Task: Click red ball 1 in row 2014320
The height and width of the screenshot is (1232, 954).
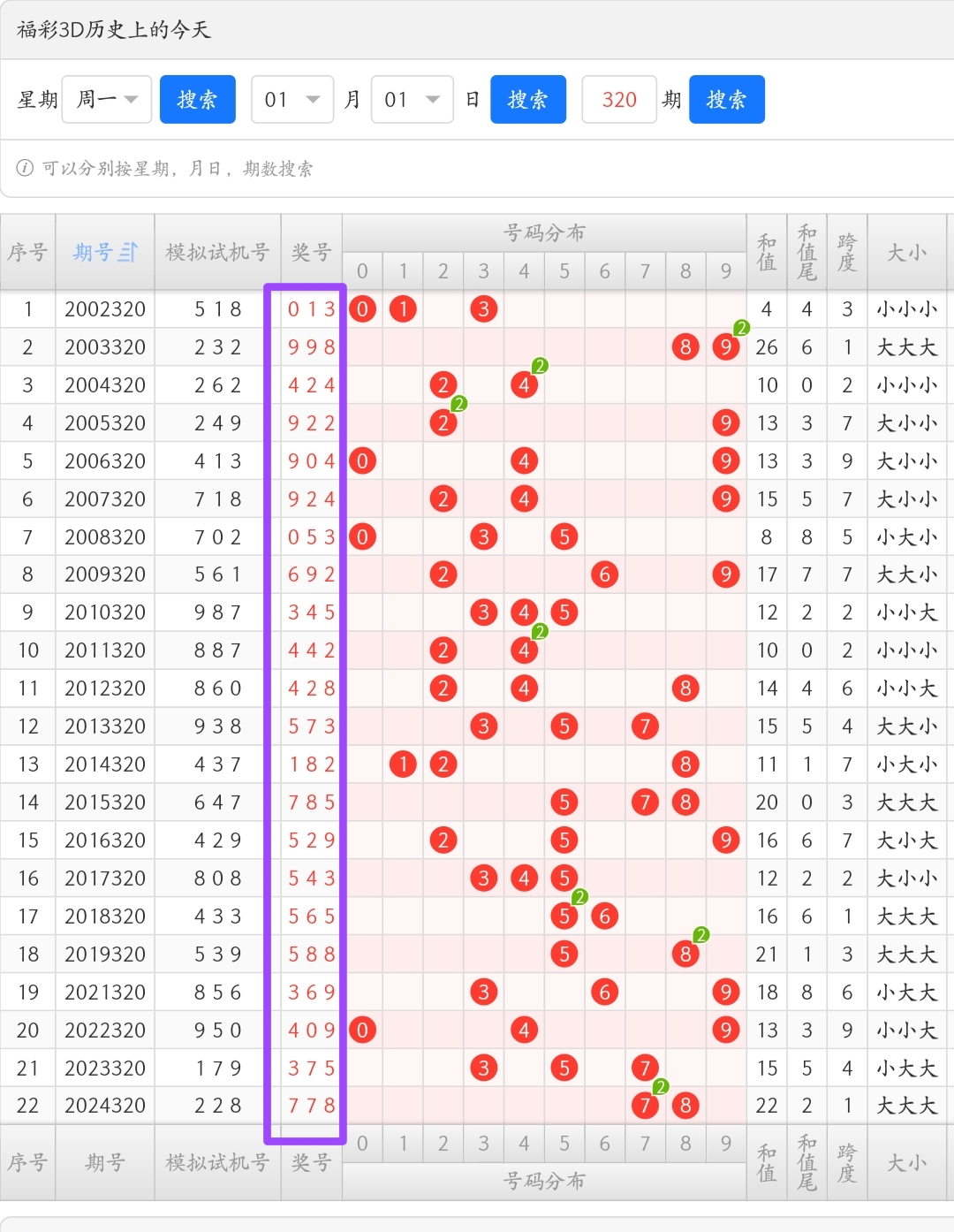Action: point(403,764)
